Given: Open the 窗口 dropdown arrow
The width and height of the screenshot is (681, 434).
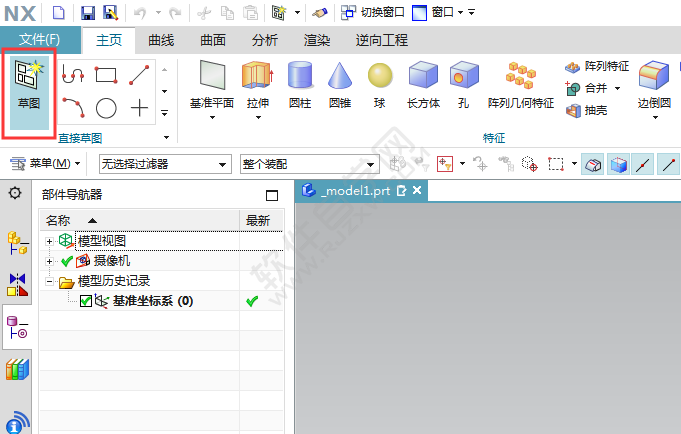Looking at the screenshot, I should (x=461, y=13).
